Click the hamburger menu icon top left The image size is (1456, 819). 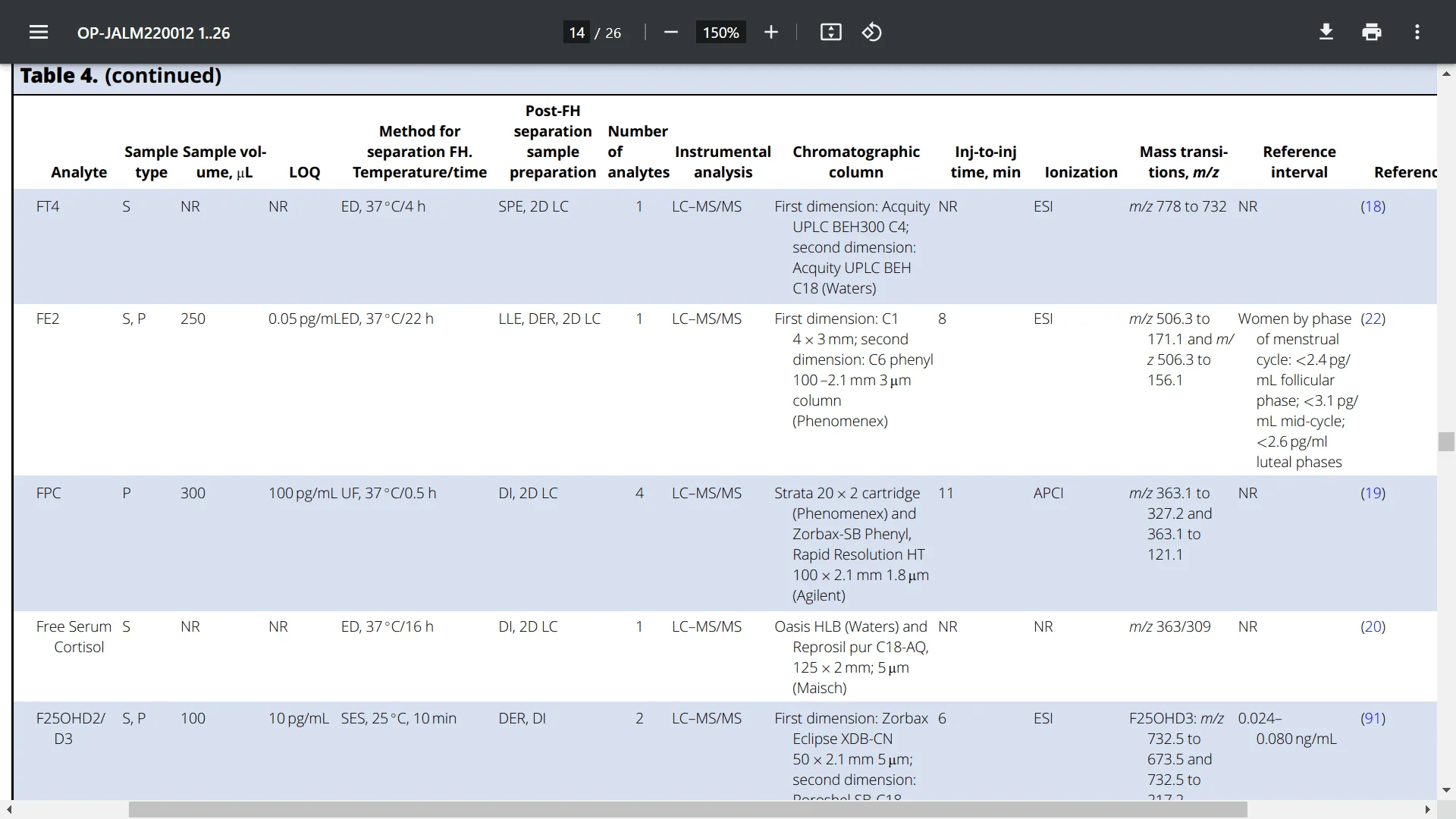38,33
